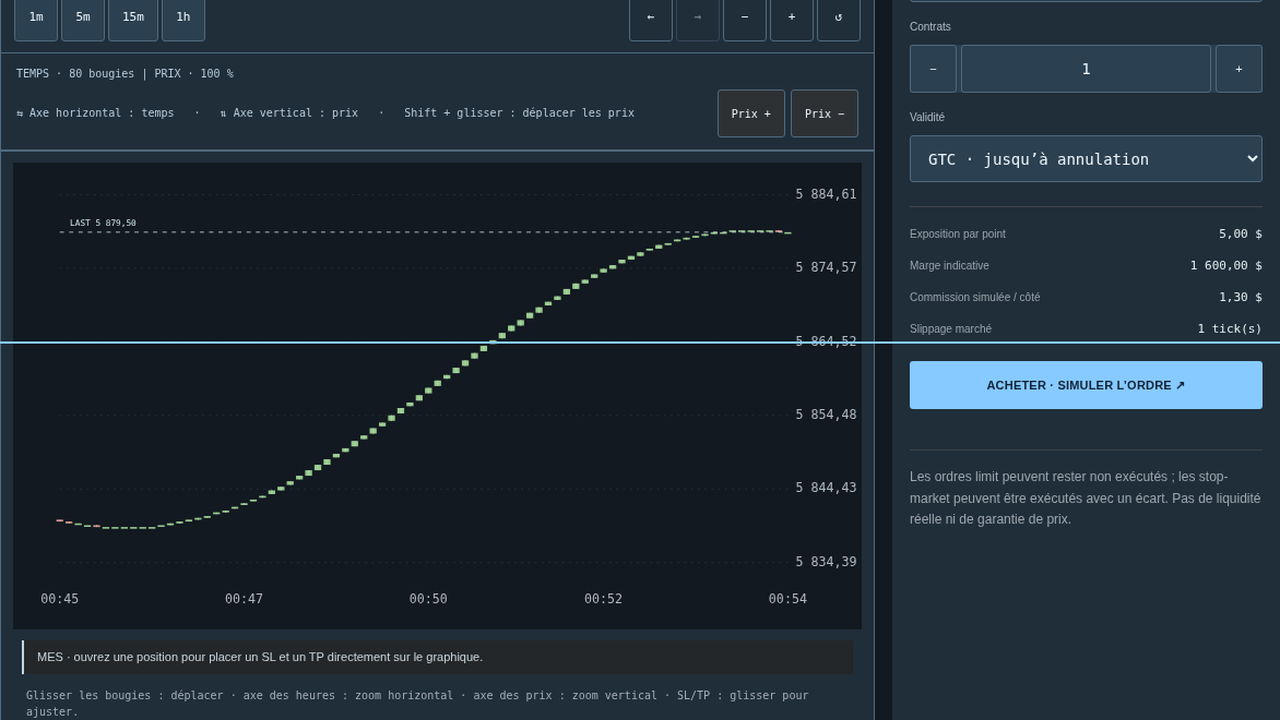Click the Commission simulée value 1,30 $
This screenshot has height=720, width=1280.
tap(1240, 297)
